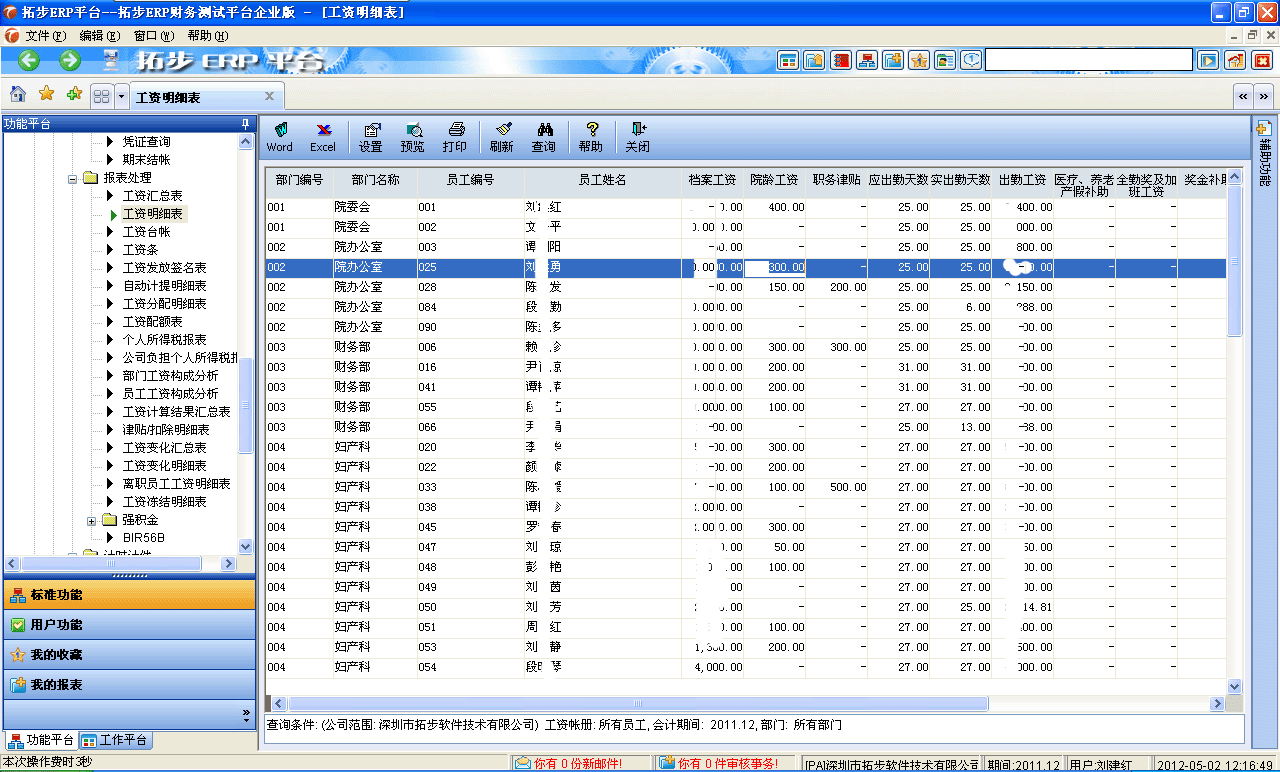Click the yellow favorites star icon
This screenshot has width=1280, height=772.
click(x=45, y=95)
